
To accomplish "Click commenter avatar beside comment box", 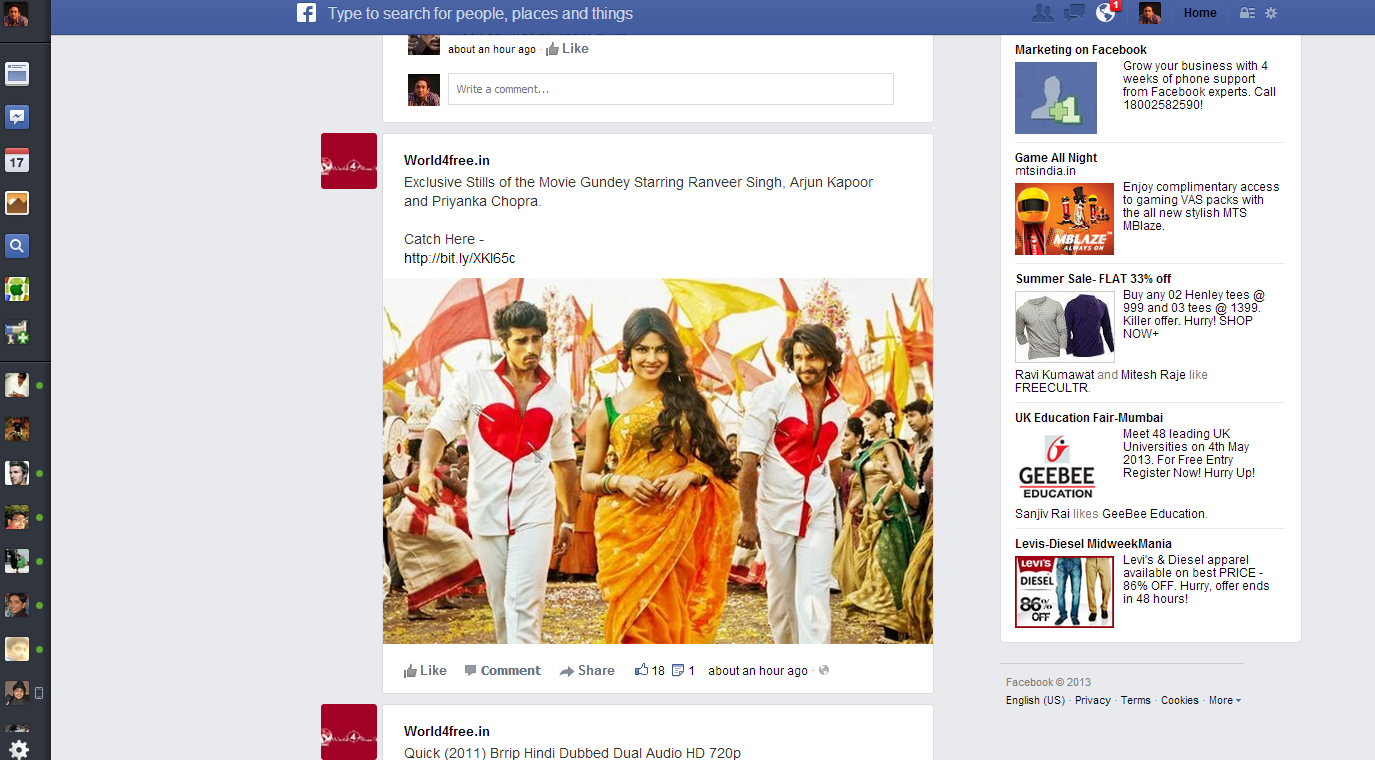I will click(424, 89).
